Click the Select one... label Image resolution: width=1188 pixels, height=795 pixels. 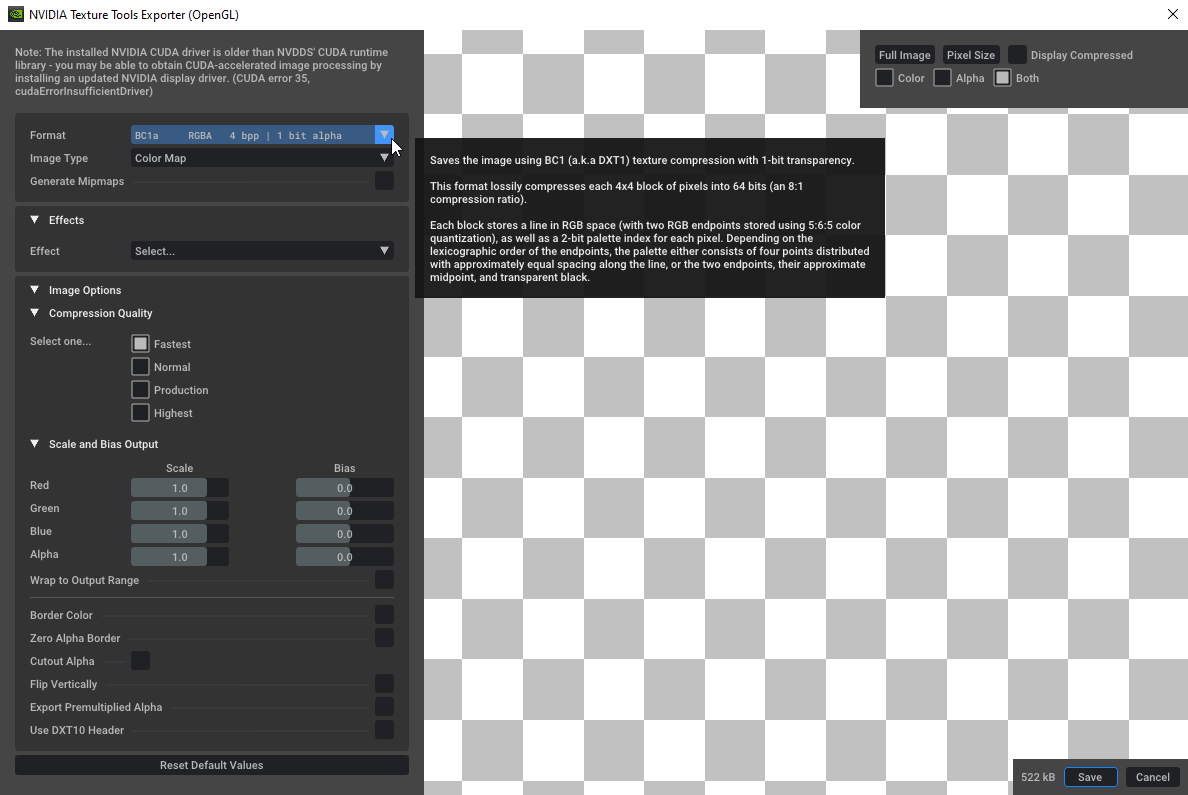coord(61,341)
